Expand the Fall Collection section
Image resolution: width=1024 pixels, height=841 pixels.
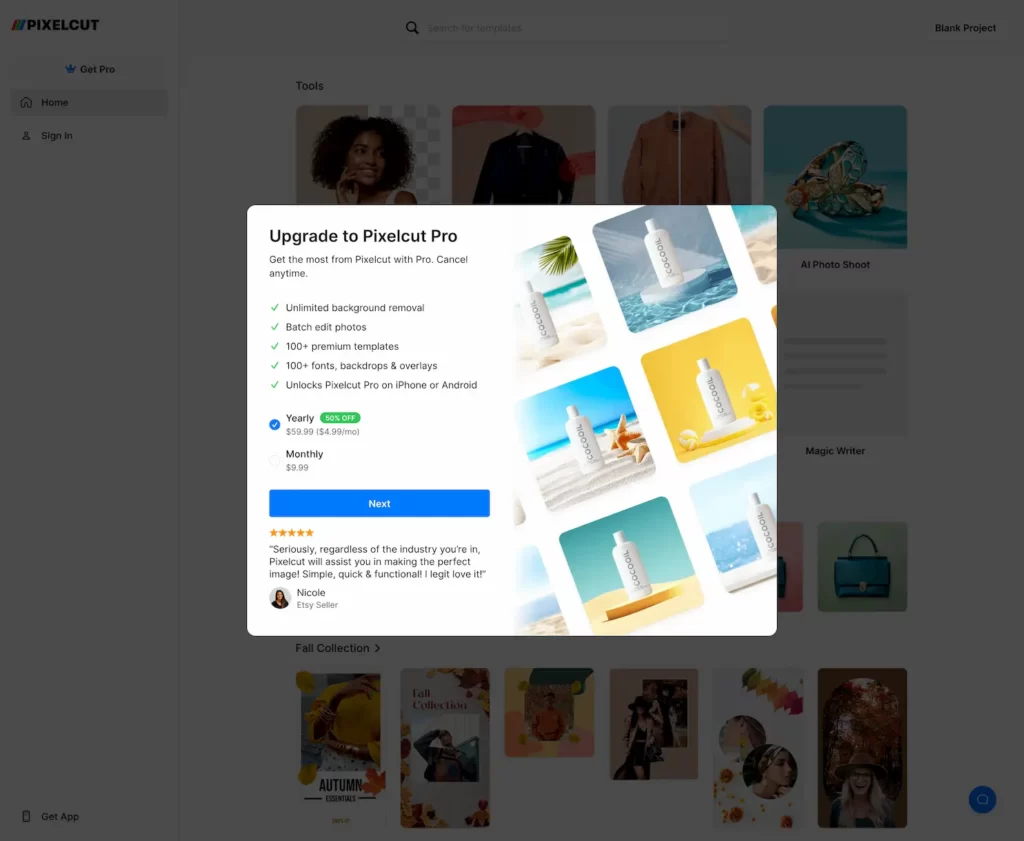[x=338, y=647]
